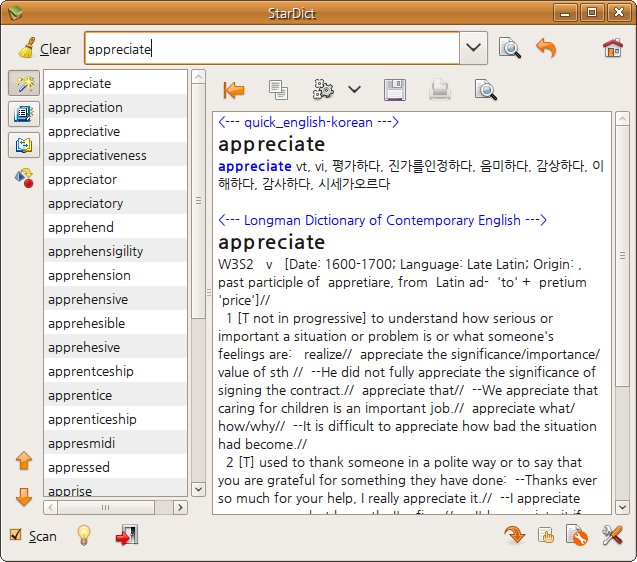Select appreciativeness in the word list
Screen dimensions: 637x562
[x=115, y=155]
